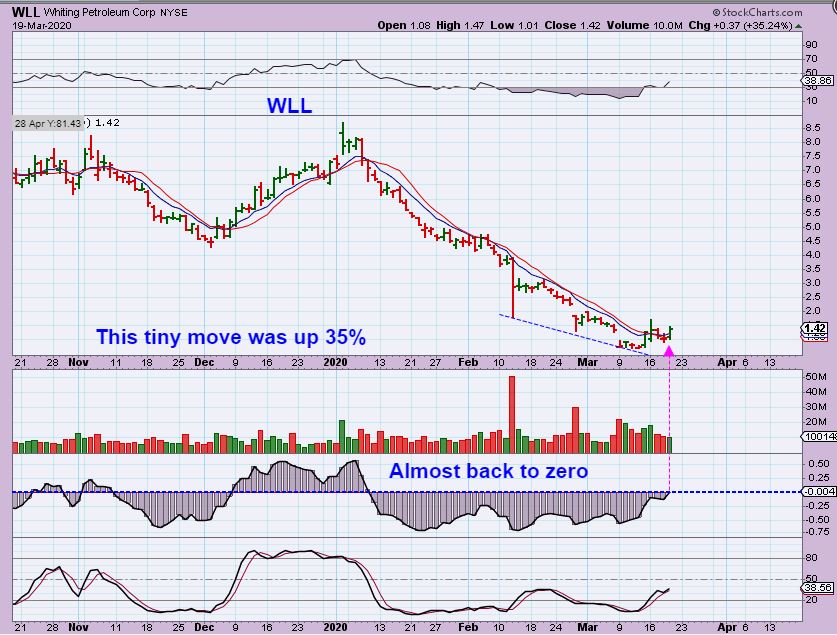Image resolution: width=837 pixels, height=635 pixels.
Task: Click the Dec label below the price panel
Action: click(x=204, y=362)
